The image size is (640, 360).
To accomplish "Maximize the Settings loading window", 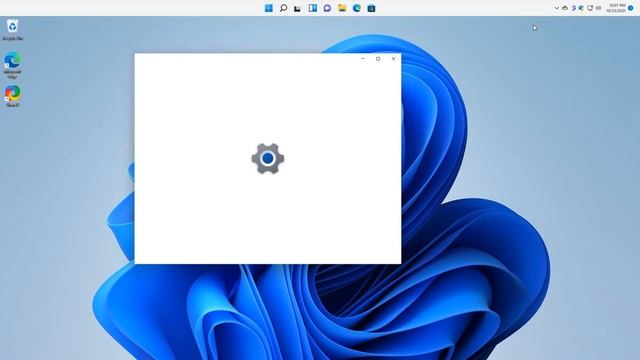I will pos(378,59).
